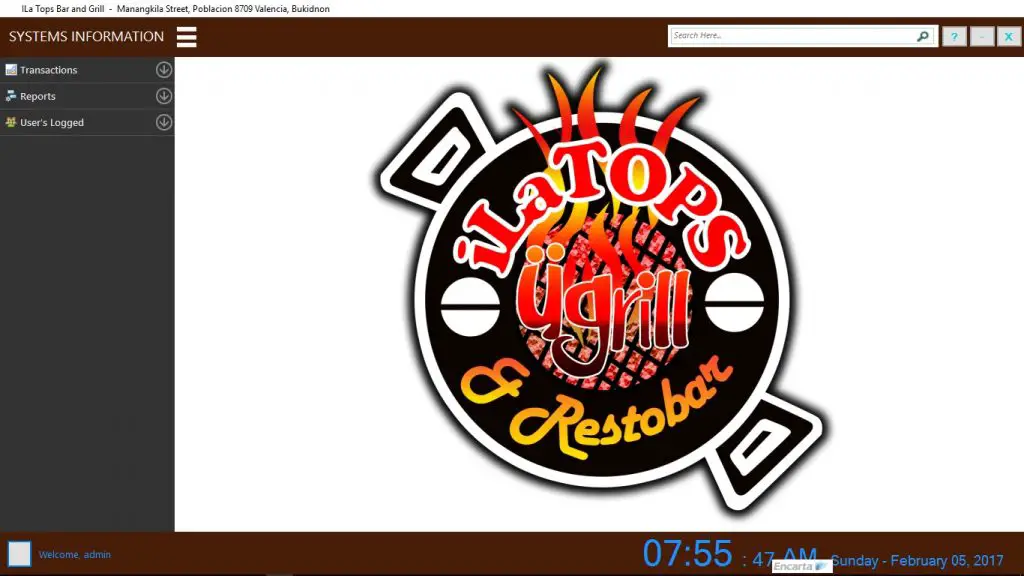The width and height of the screenshot is (1024, 576).
Task: Expand the Reports section arrow
Action: (x=164, y=96)
